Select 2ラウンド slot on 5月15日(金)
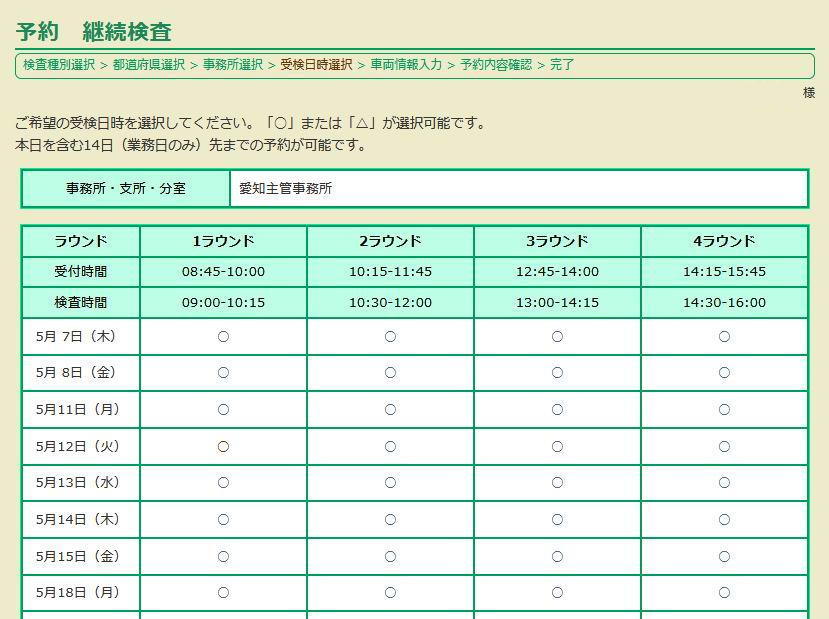This screenshot has height=619, width=829. point(390,557)
